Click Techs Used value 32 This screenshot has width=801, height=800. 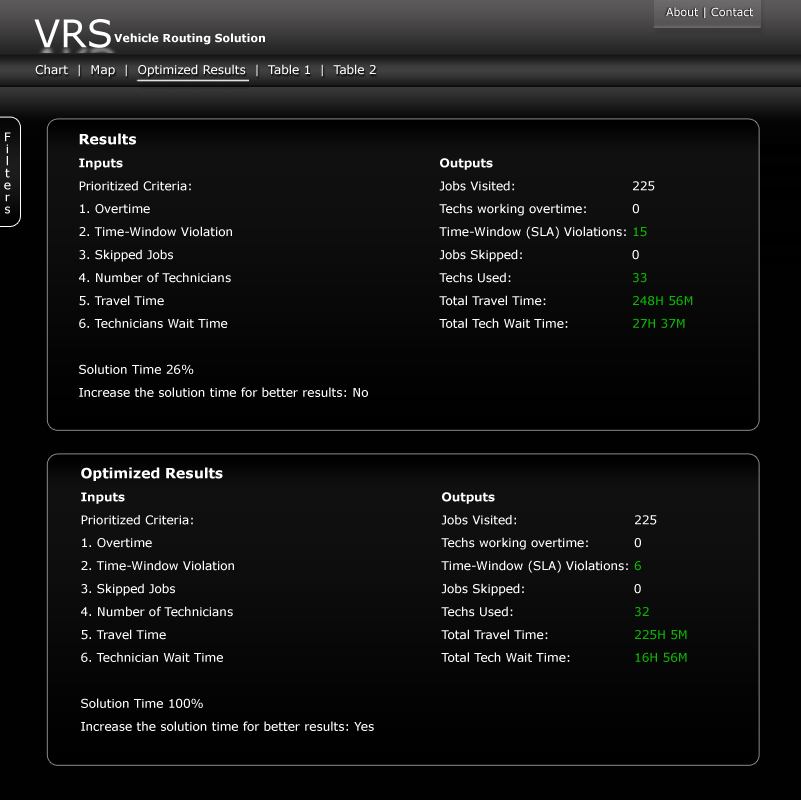pos(642,612)
